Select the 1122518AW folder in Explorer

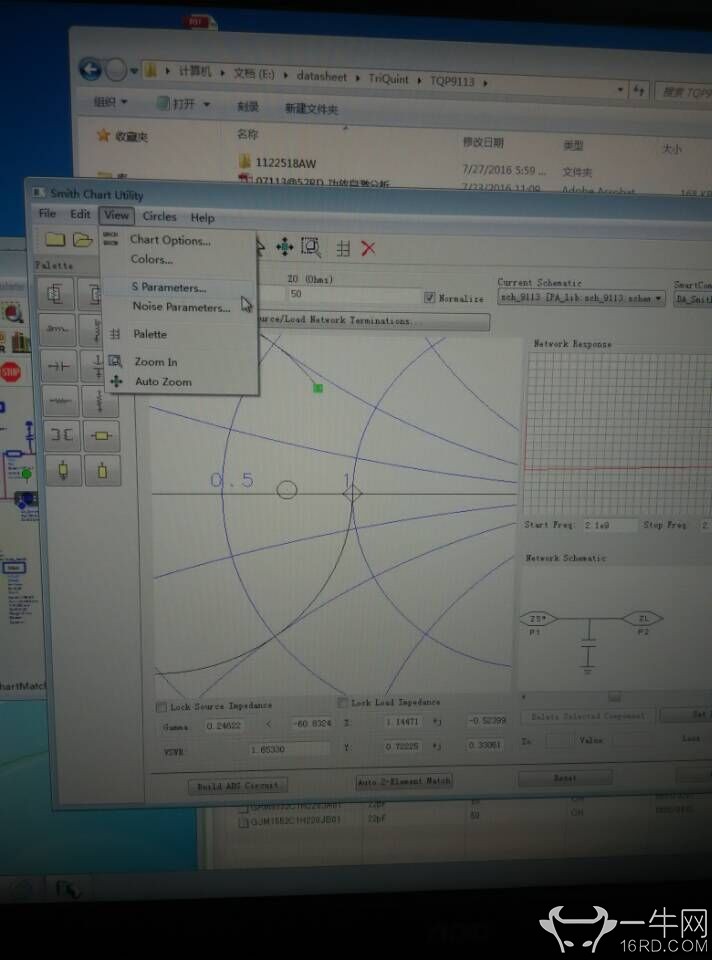(285, 163)
